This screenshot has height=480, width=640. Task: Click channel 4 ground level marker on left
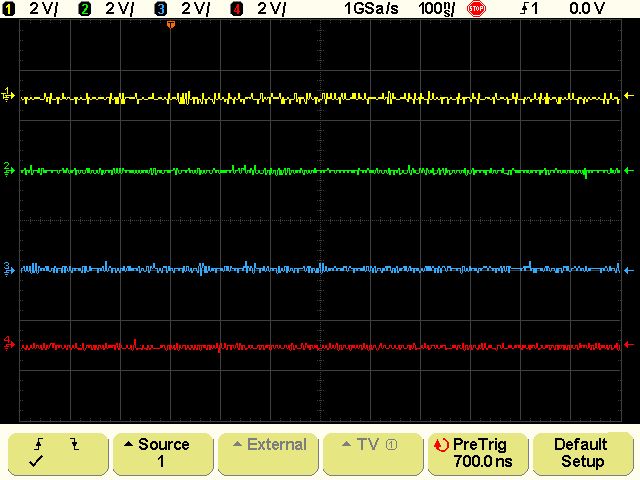tap(8, 344)
